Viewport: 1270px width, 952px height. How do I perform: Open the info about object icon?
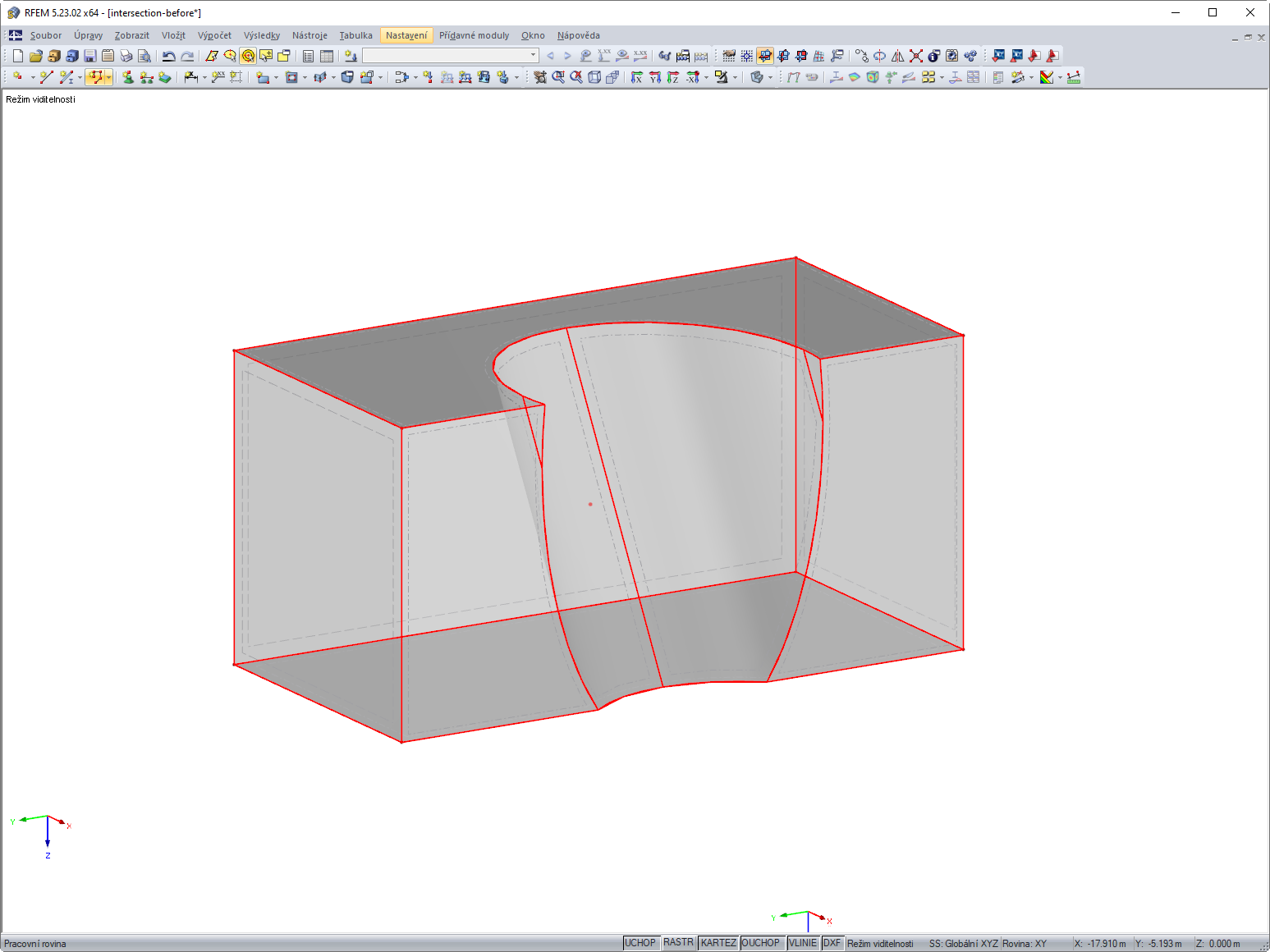pyautogui.click(x=934, y=56)
